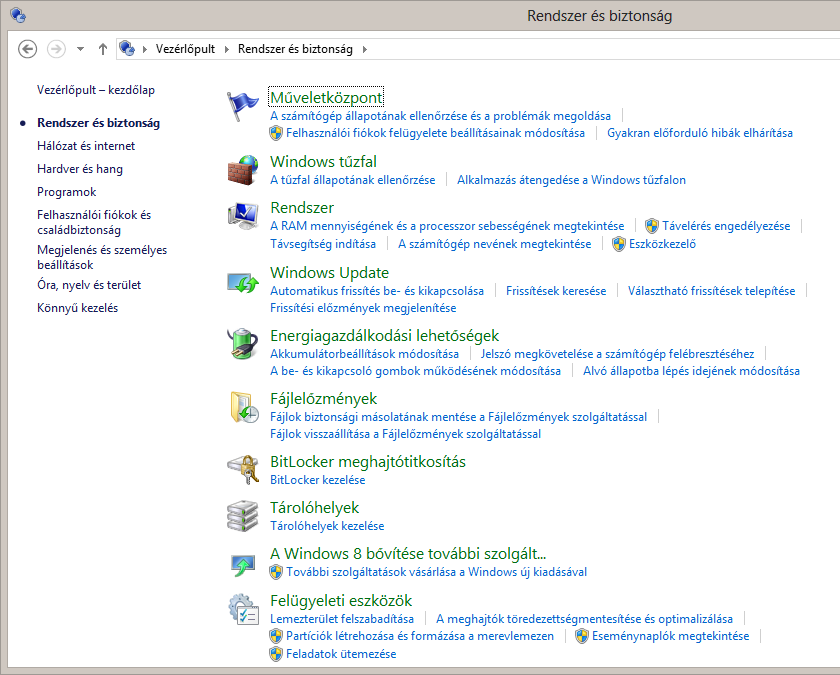This screenshot has width=840, height=675.
Task: Click Tárolóhelyek kezelése link
Action: (x=327, y=526)
